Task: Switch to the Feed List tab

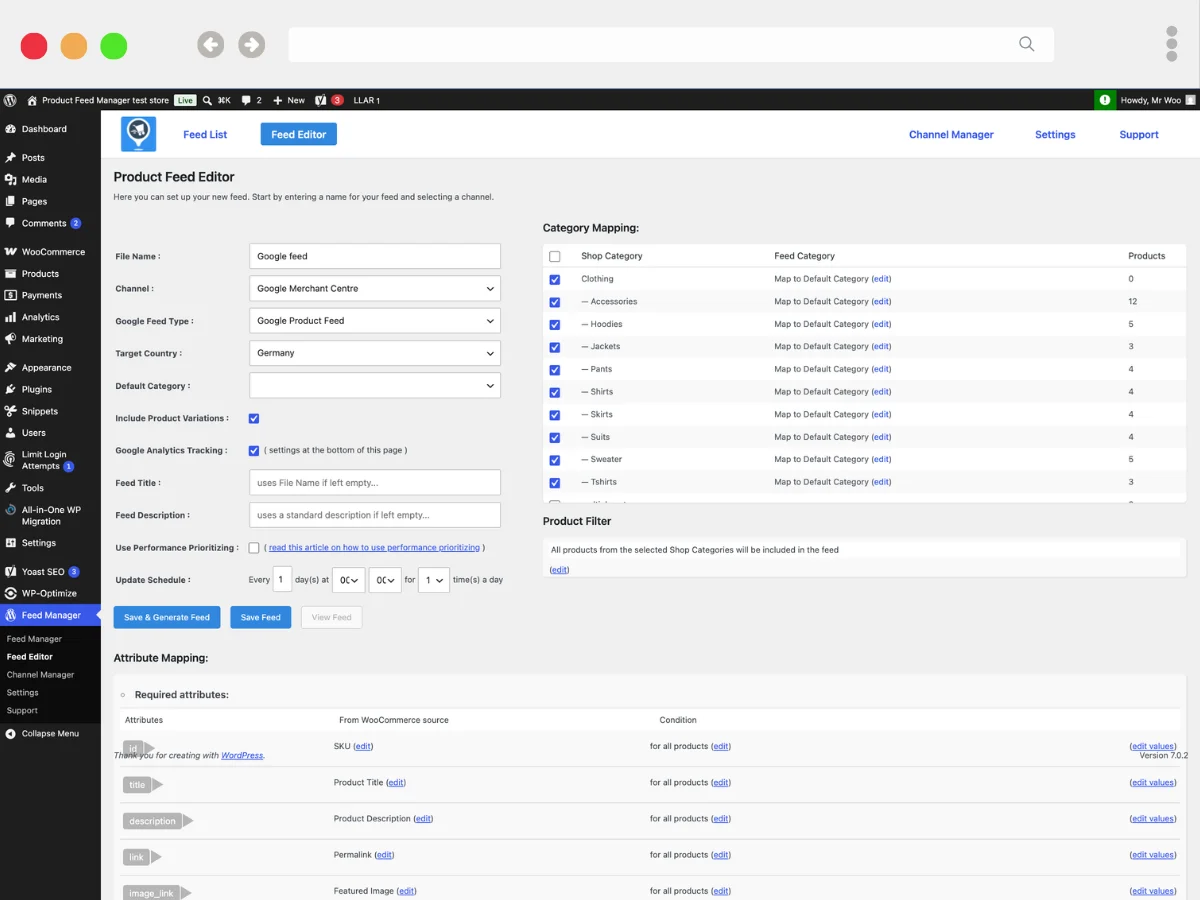Action: [x=205, y=134]
